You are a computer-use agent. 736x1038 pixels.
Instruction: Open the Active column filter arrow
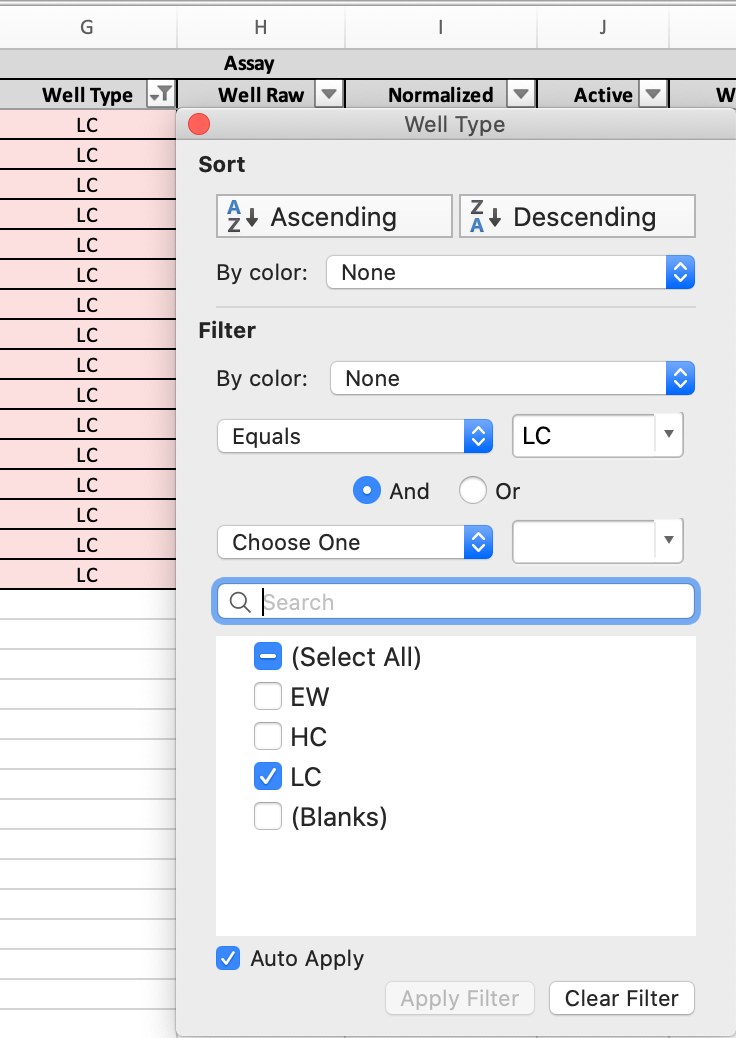pyautogui.click(x=653, y=94)
